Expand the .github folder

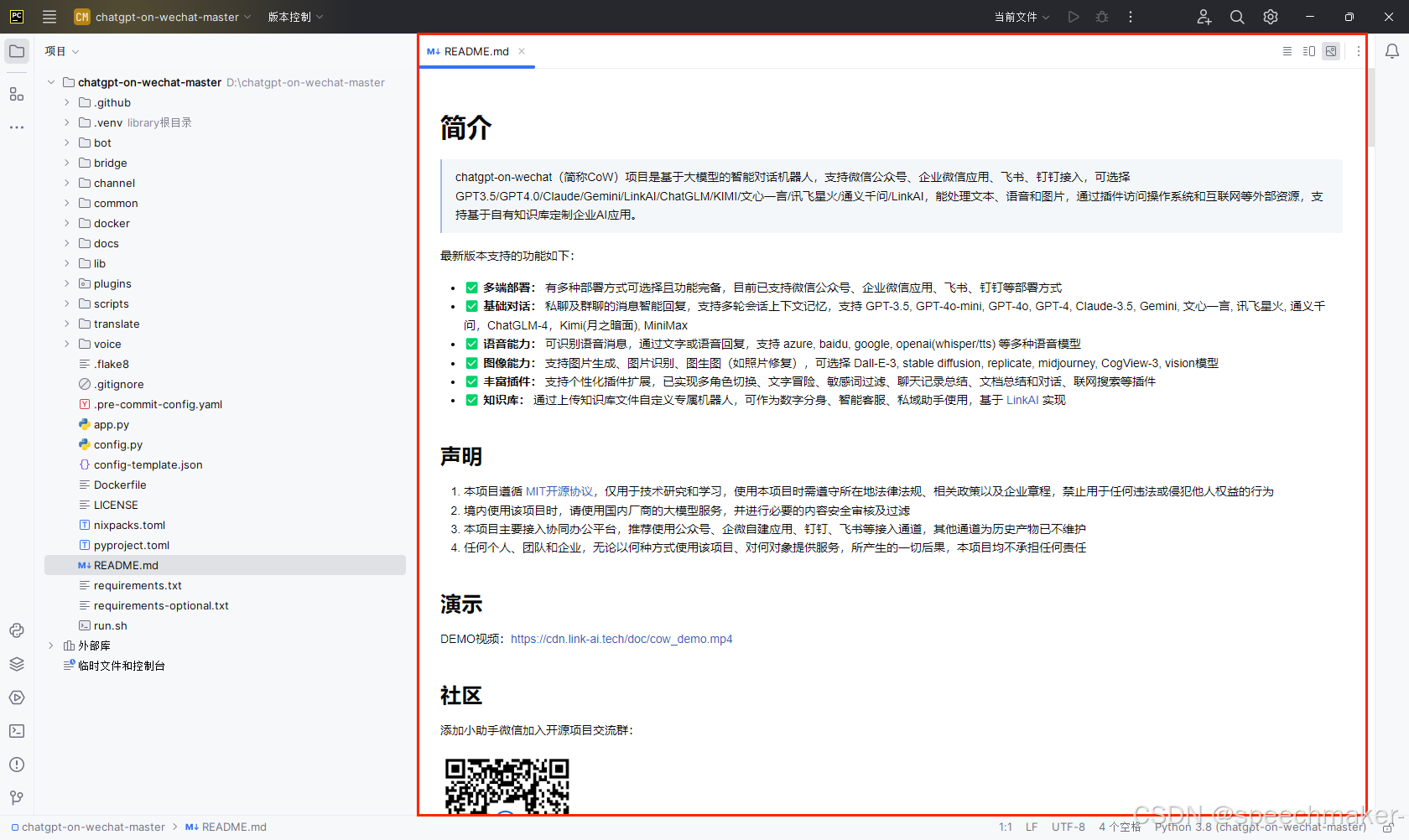click(x=67, y=102)
